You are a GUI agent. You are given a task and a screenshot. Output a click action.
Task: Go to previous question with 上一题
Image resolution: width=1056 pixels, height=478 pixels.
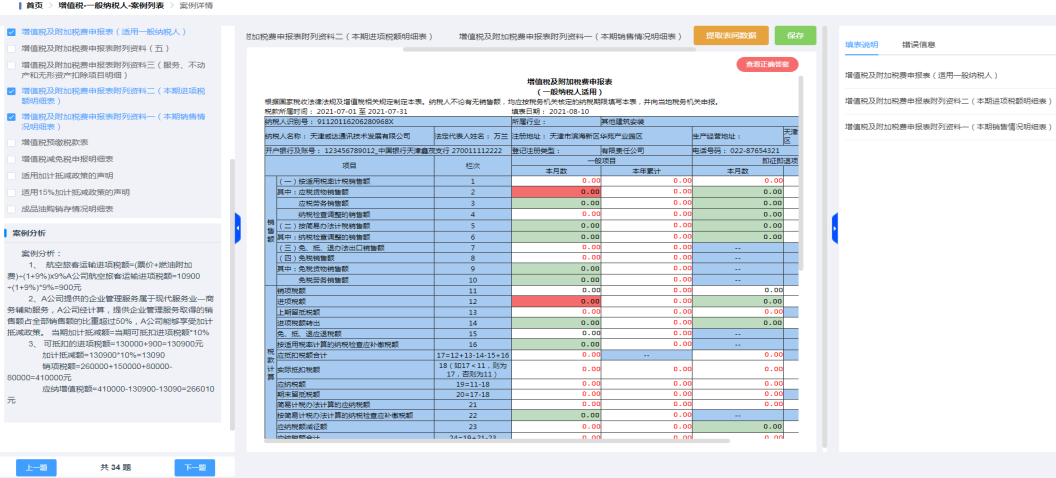tap(35, 467)
